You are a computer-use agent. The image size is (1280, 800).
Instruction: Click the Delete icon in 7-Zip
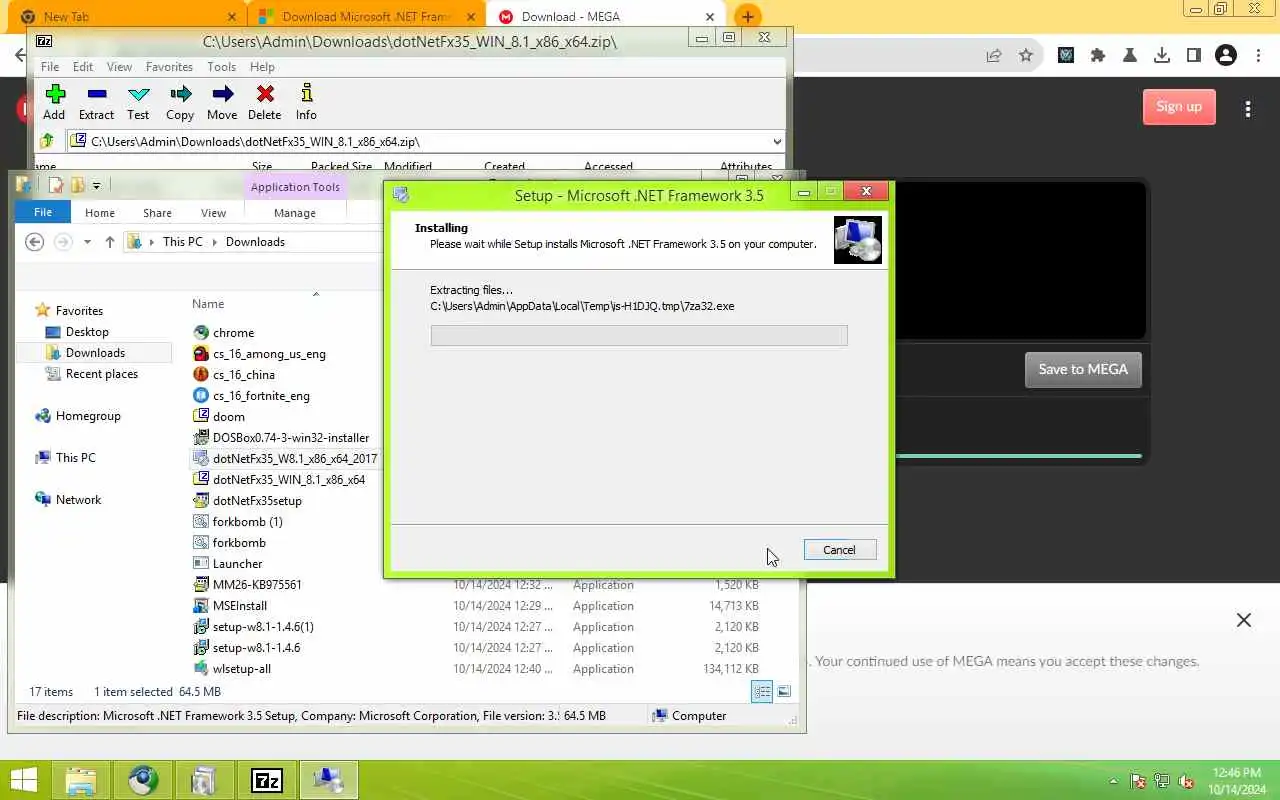coord(265,95)
